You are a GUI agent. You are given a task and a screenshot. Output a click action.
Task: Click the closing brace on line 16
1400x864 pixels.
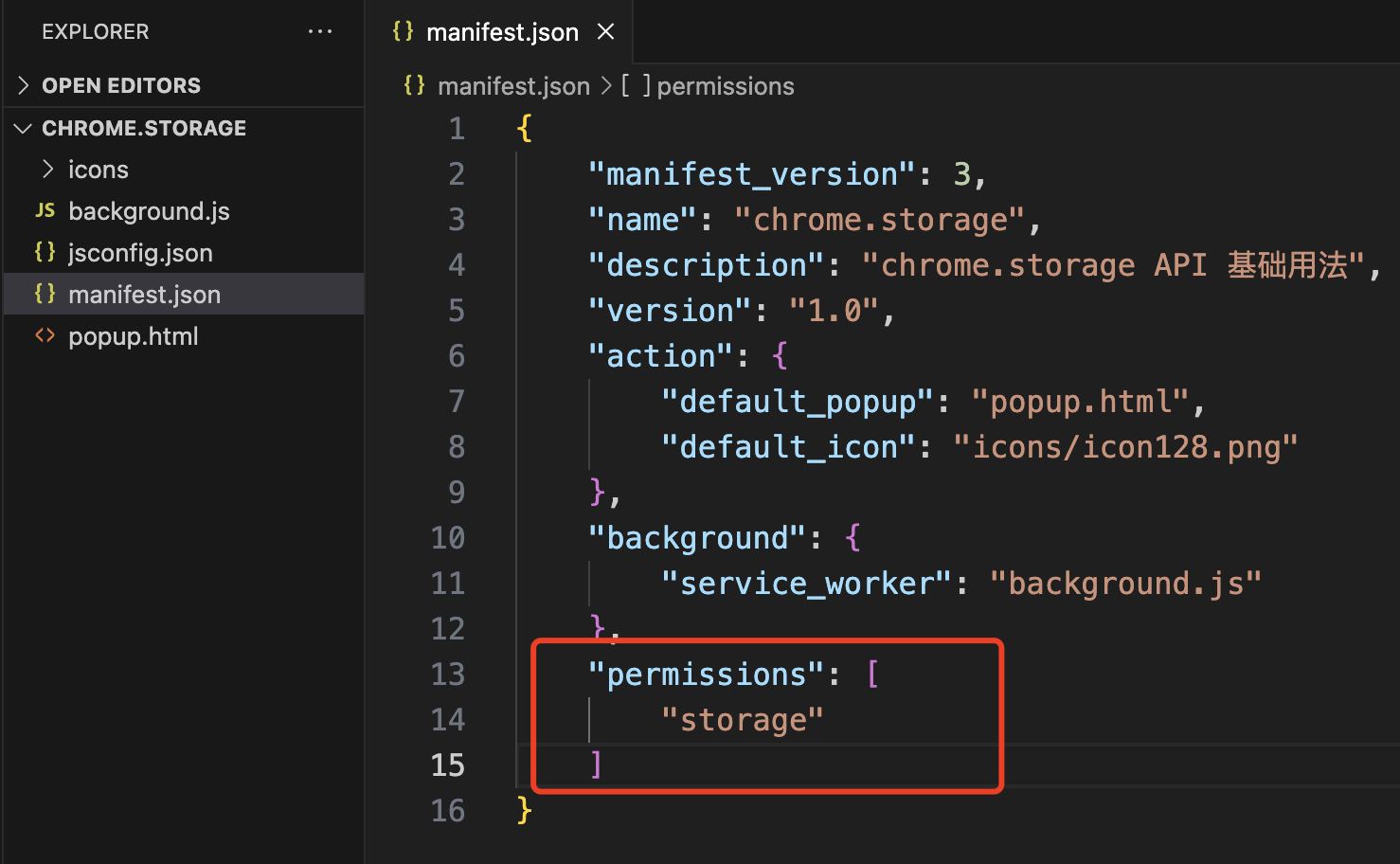(x=524, y=809)
